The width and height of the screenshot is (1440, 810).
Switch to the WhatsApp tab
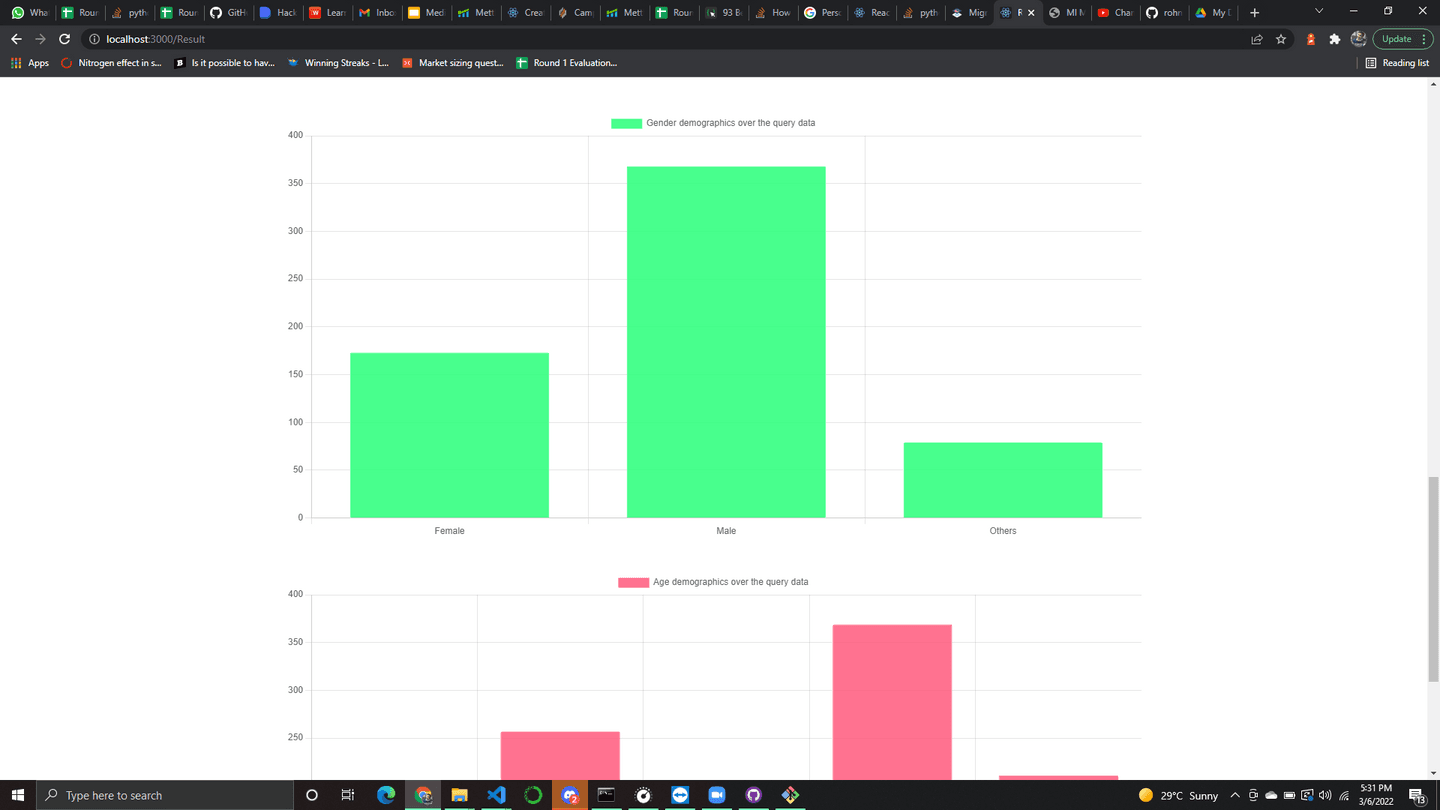(x=29, y=12)
